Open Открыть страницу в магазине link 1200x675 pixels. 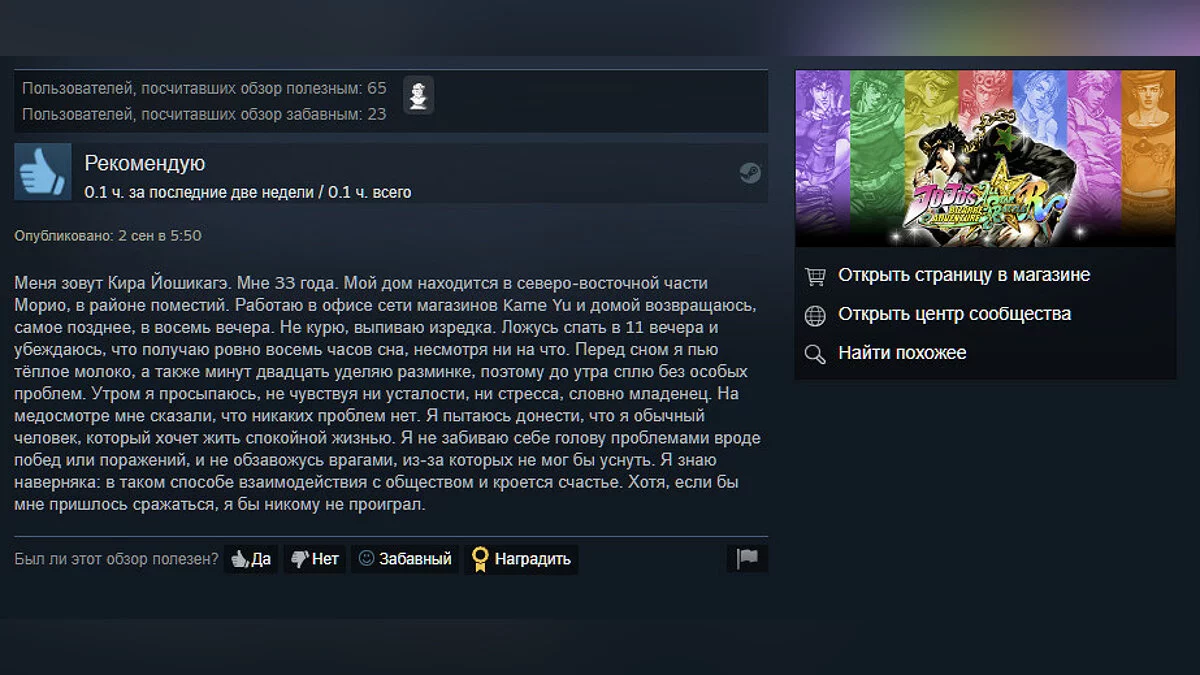click(x=964, y=275)
